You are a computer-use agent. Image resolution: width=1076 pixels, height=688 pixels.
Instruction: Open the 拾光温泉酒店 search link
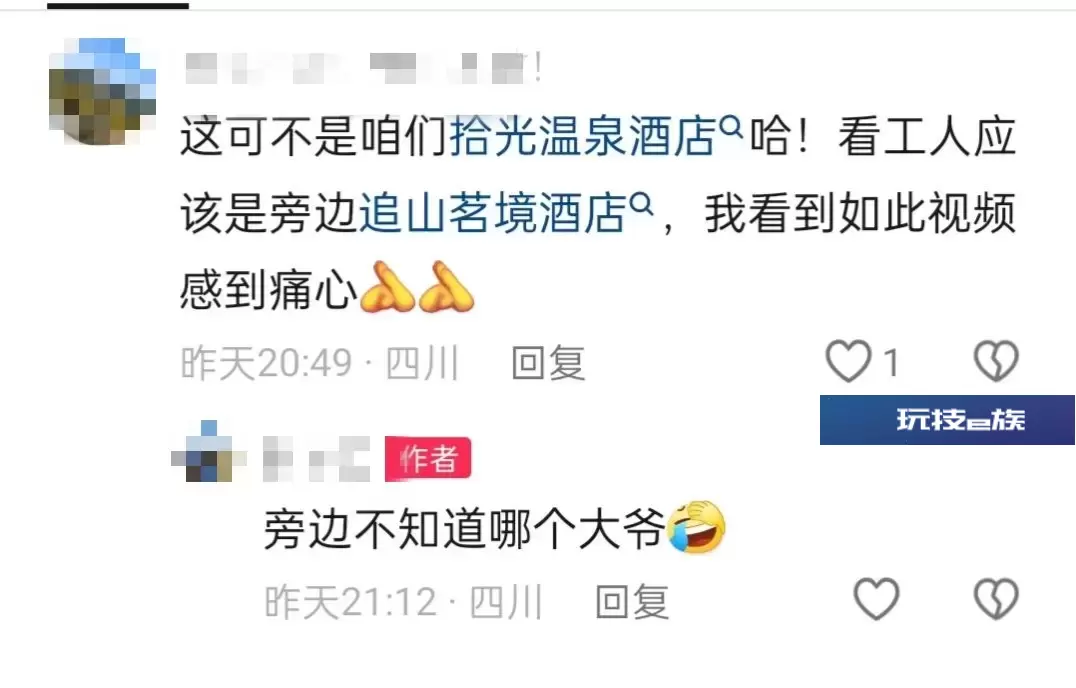click(583, 137)
